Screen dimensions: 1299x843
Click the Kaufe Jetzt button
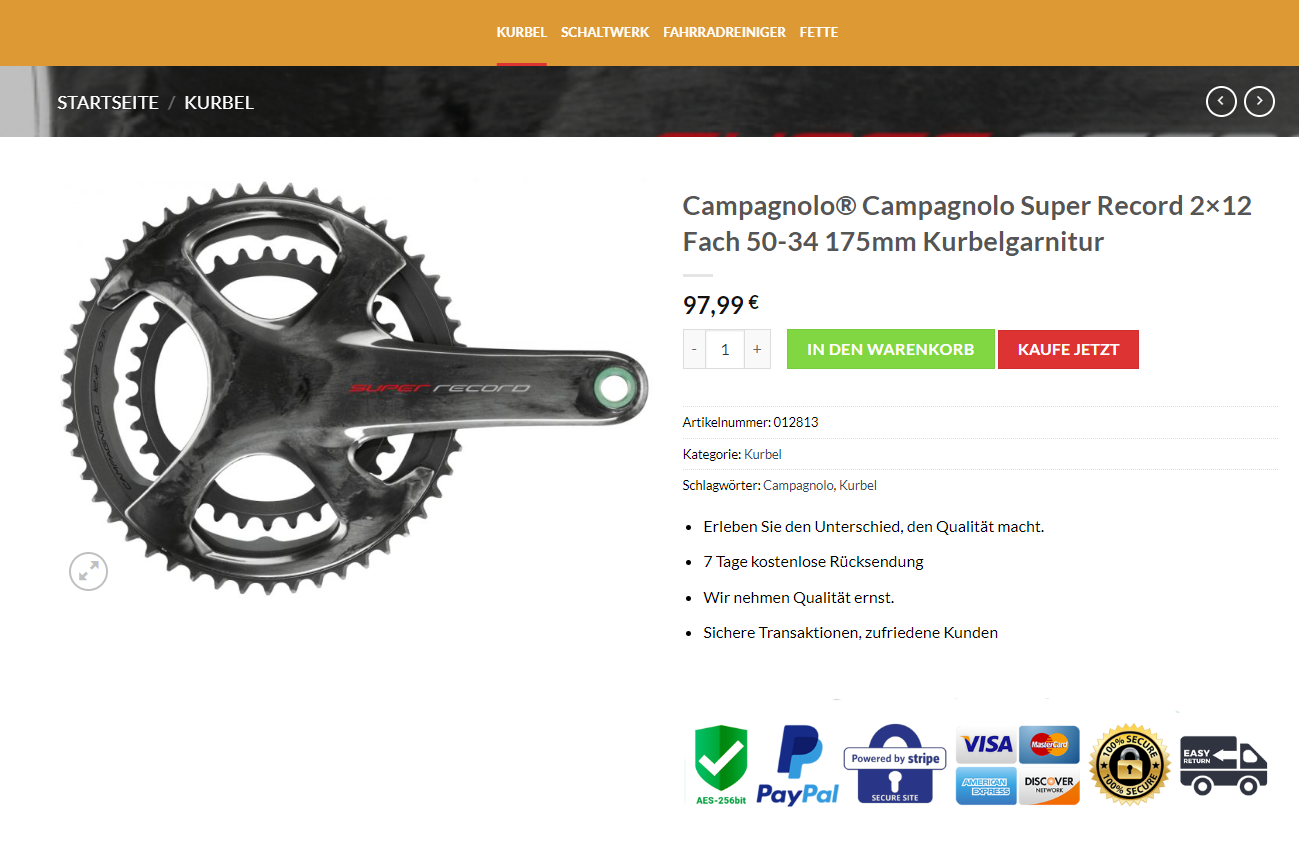click(x=1068, y=349)
